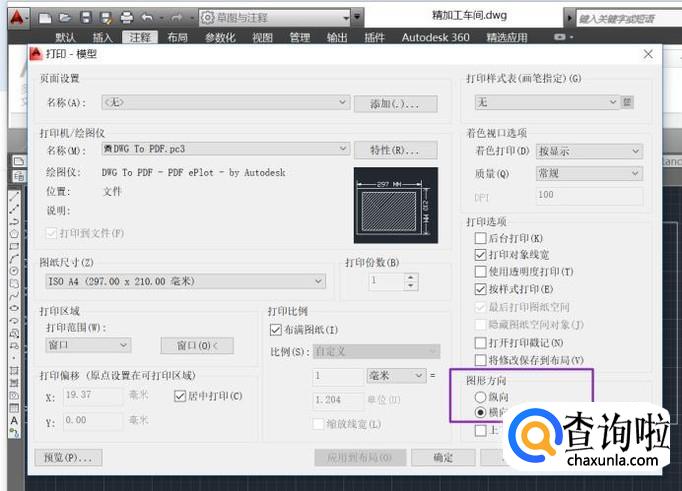Enable 打开打印戳记 checkbox
The height and width of the screenshot is (491, 682).
coord(480,343)
